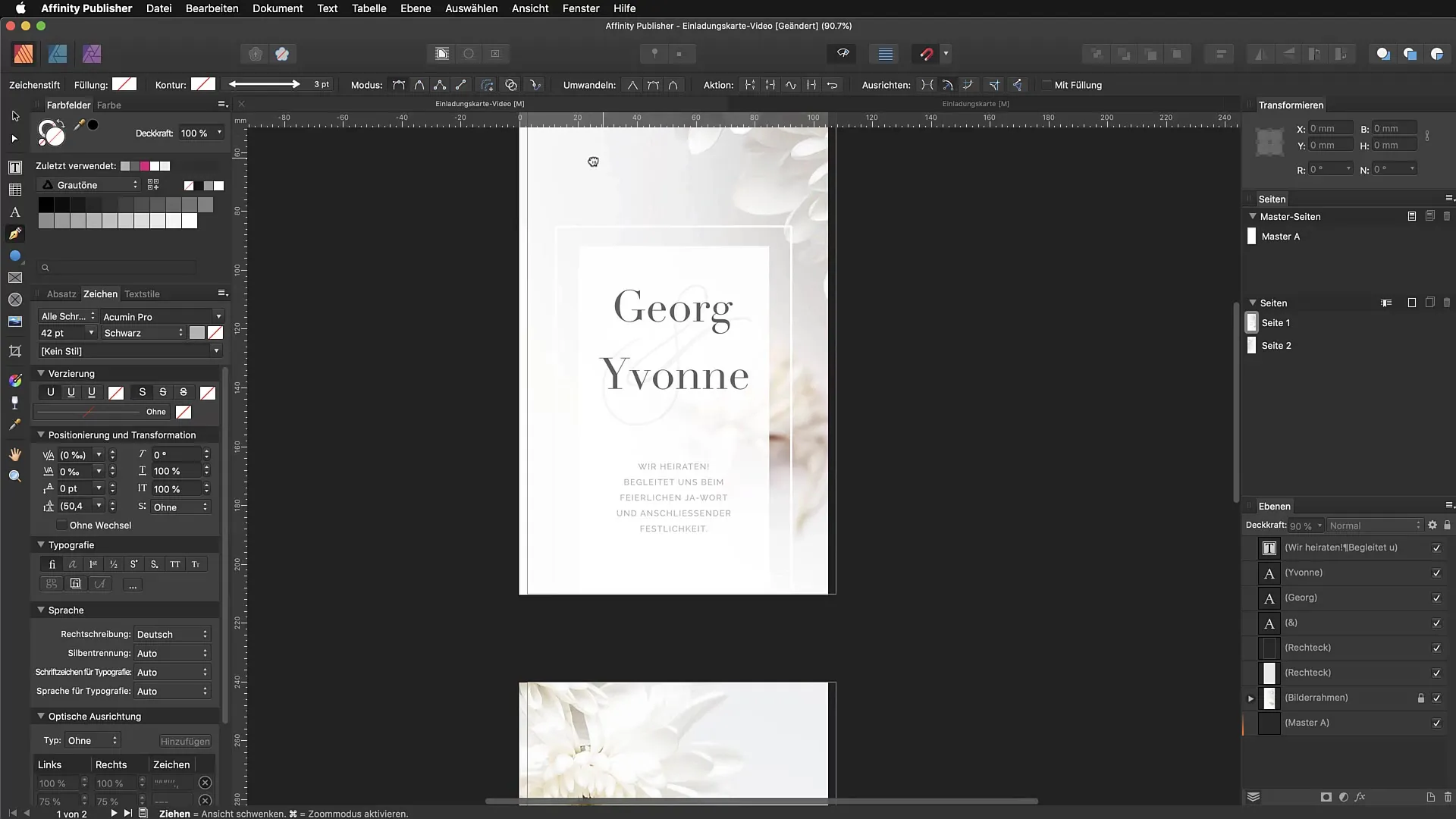The width and height of the screenshot is (1456, 819).
Task: Select Master A page entry
Action: 1280,237
